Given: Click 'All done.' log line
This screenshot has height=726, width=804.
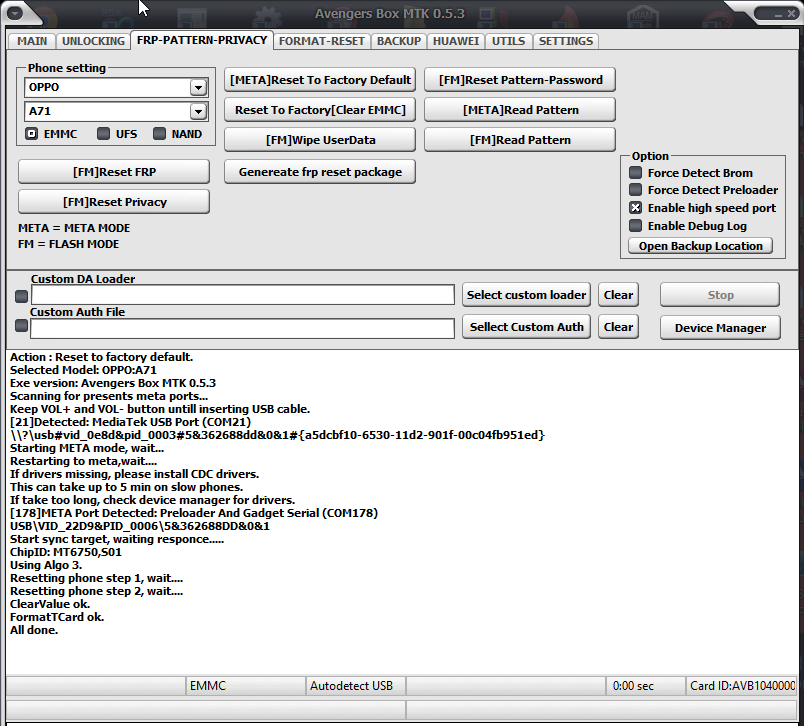Looking at the screenshot, I should point(34,630).
